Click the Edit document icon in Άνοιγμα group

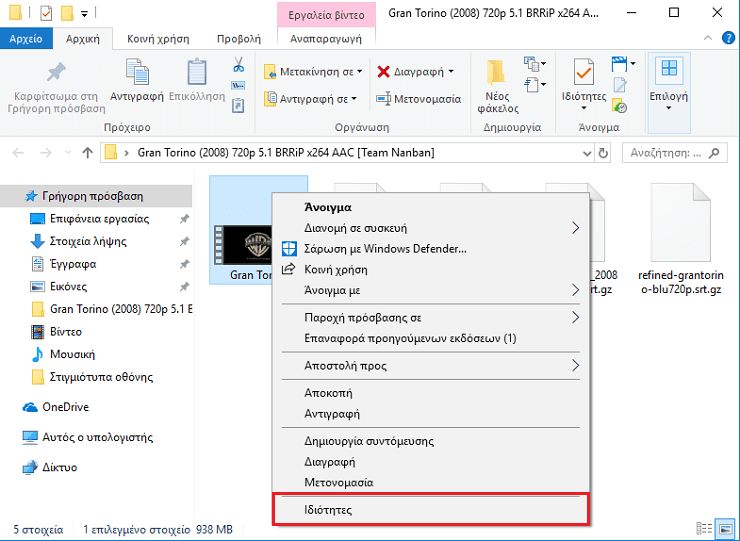click(x=620, y=85)
